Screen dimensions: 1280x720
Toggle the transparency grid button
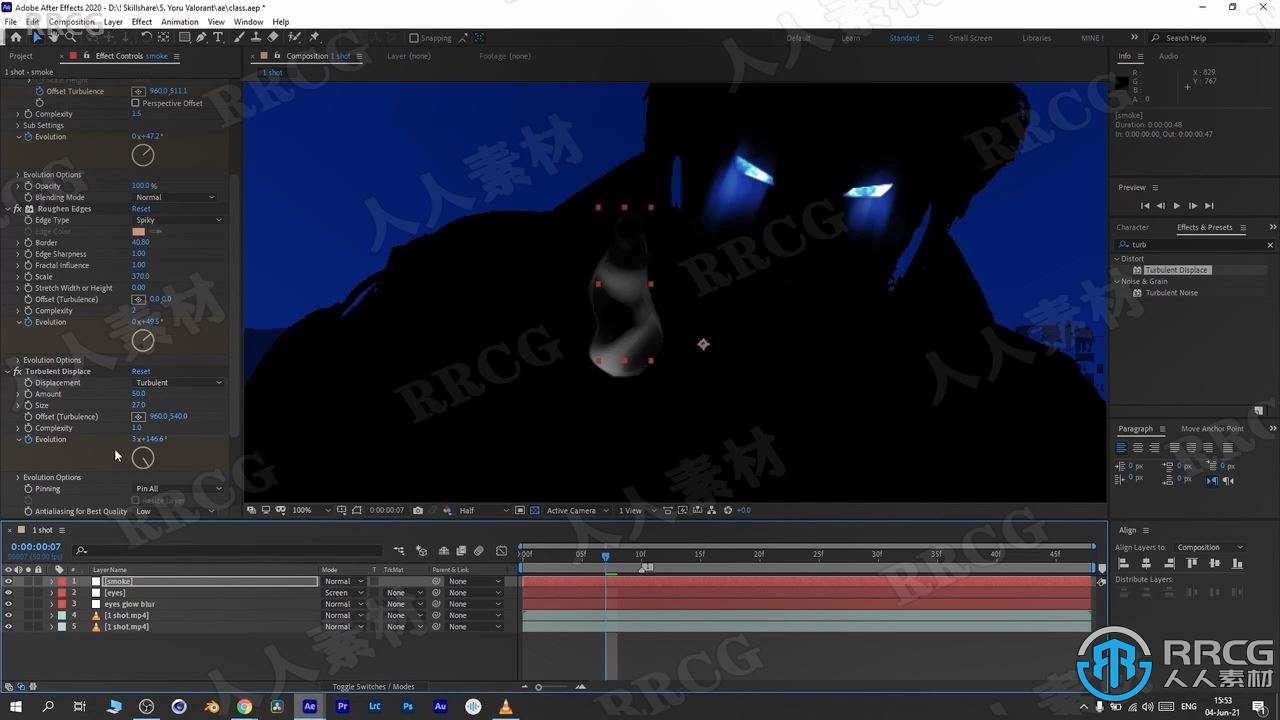click(534, 510)
